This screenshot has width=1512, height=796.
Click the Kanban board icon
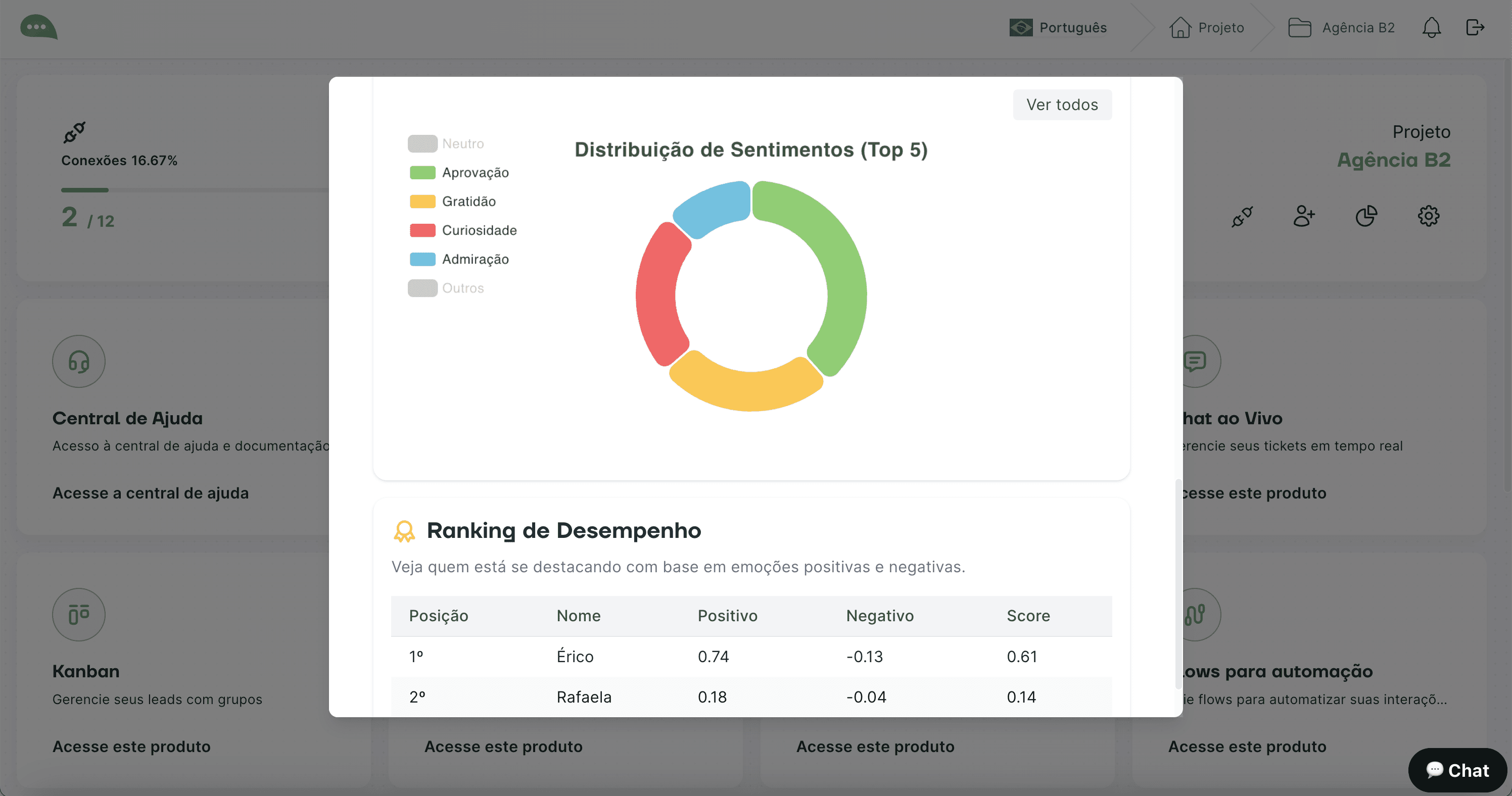(x=79, y=614)
